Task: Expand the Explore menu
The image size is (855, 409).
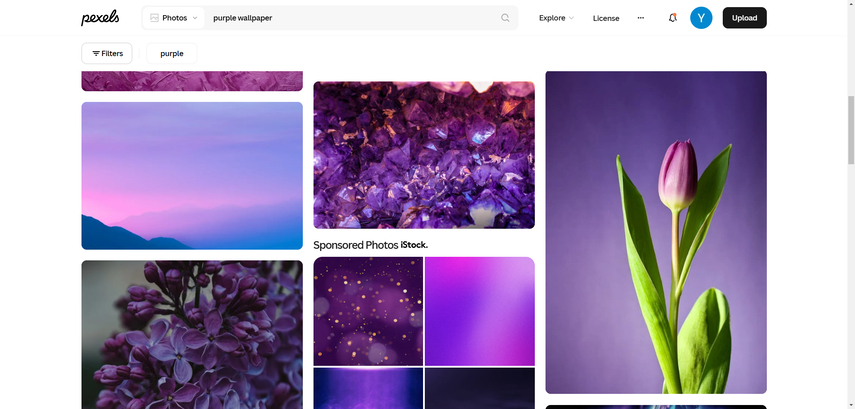Action: (556, 18)
